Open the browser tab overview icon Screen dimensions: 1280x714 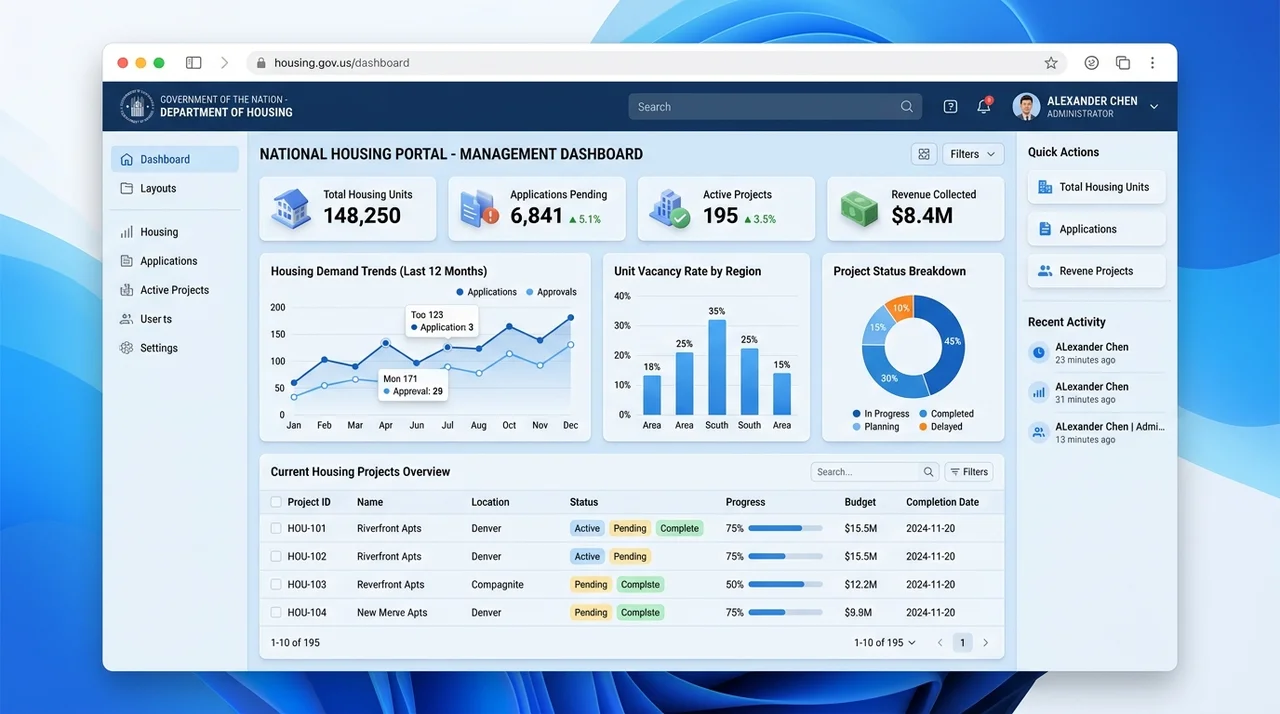(1123, 62)
